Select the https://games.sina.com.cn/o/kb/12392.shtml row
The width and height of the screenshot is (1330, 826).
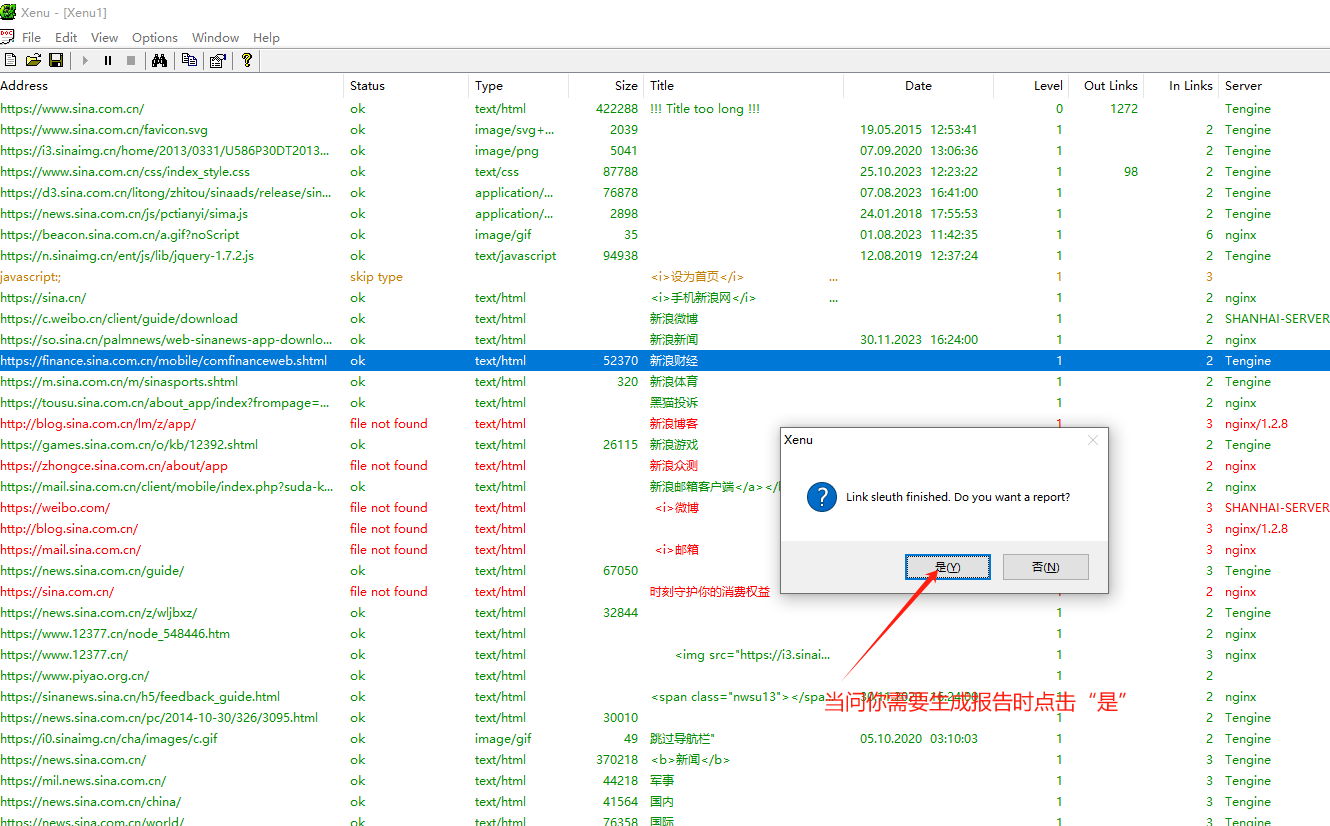pos(665,445)
